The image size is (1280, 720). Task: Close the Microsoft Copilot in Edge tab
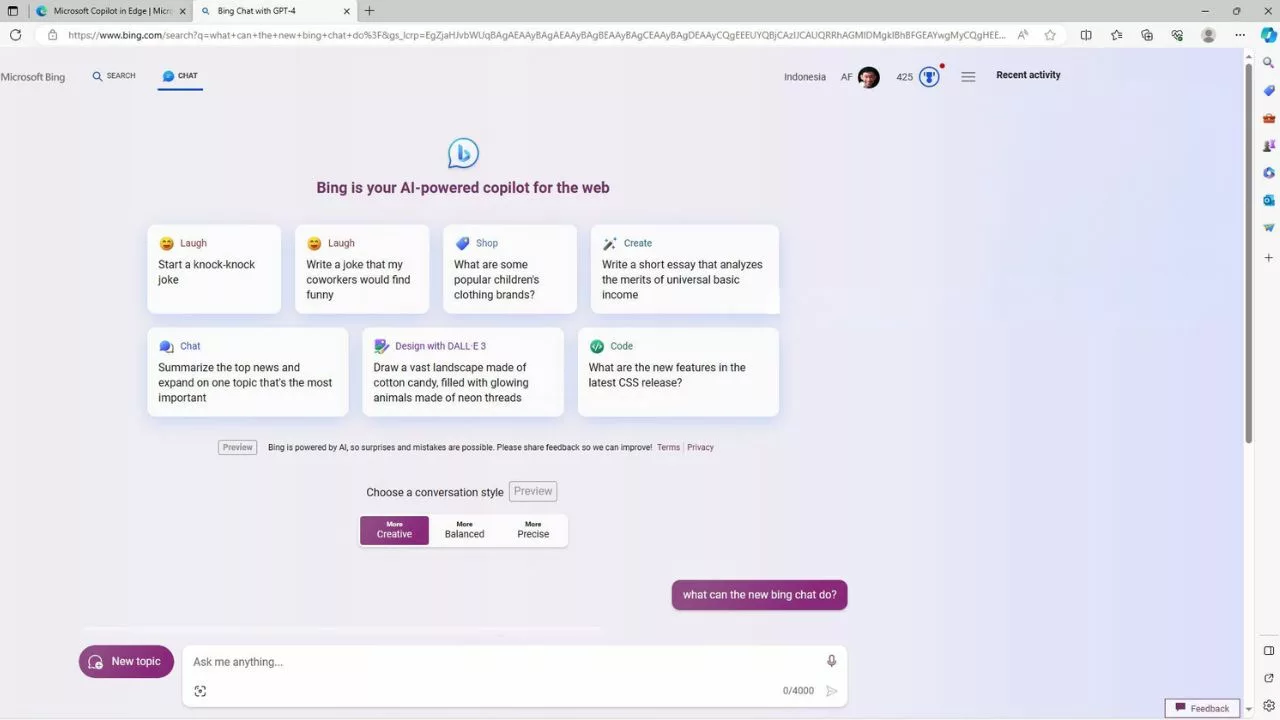coord(182,11)
